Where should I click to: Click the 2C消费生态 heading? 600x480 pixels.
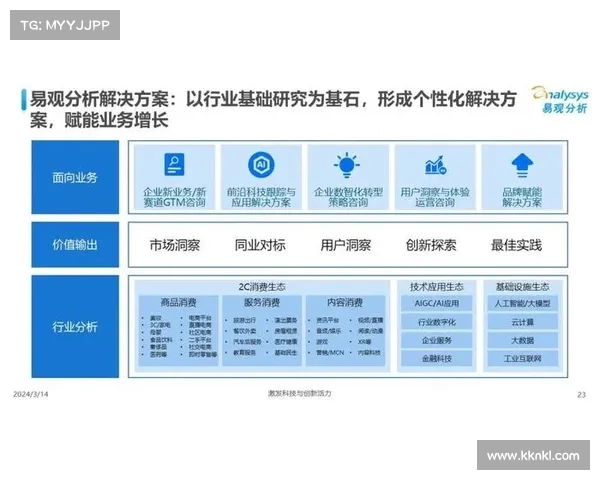(262, 287)
